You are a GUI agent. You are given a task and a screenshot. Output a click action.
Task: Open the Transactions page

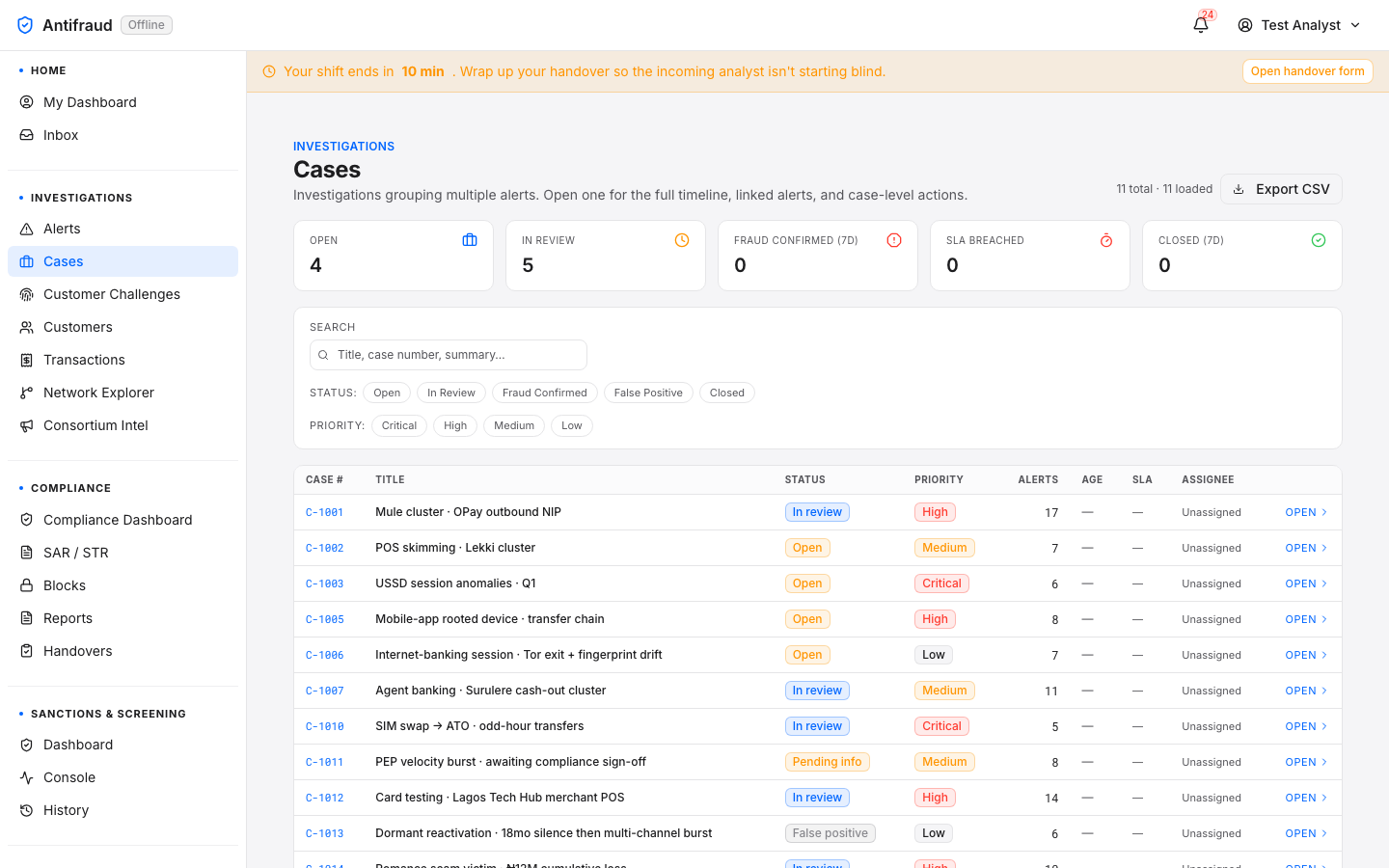123,360
